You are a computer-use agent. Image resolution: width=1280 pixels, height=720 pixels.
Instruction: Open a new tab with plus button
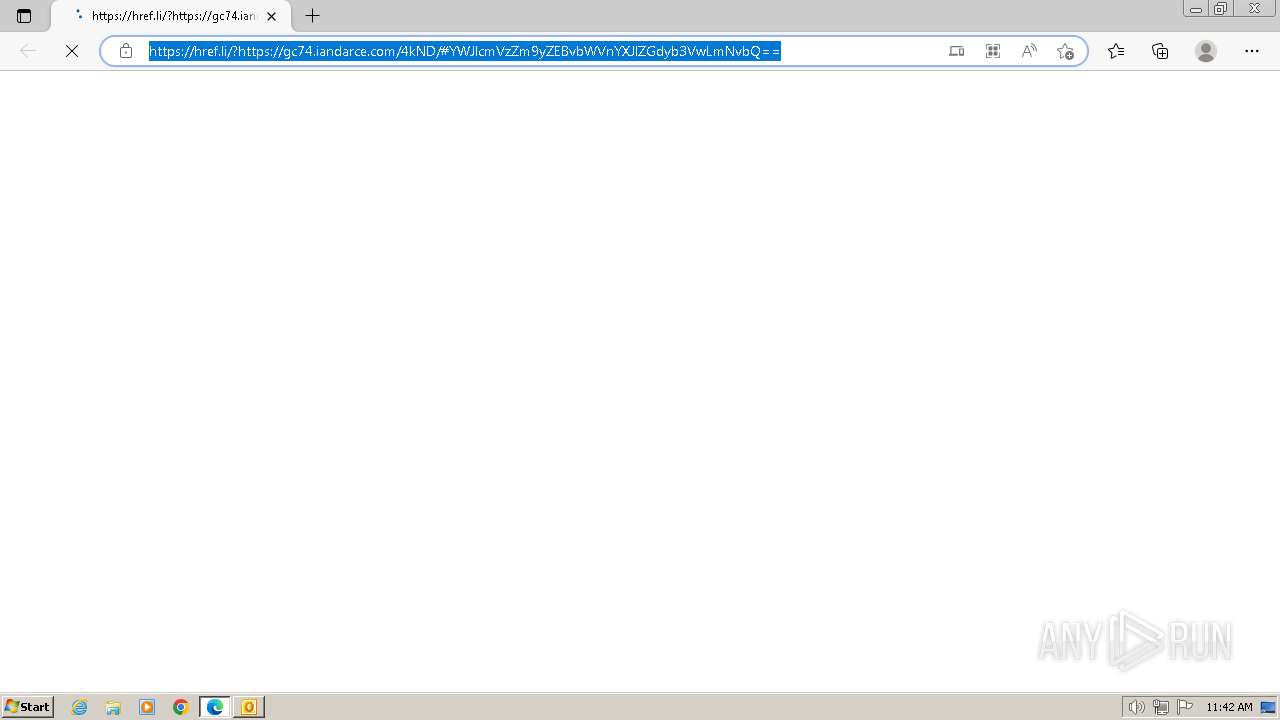(x=313, y=16)
